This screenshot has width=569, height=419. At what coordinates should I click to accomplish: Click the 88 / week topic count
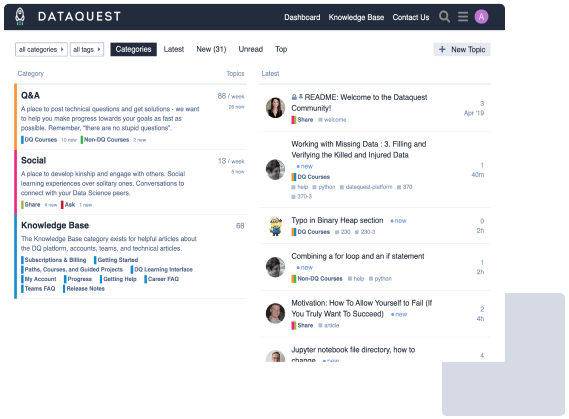click(x=231, y=96)
